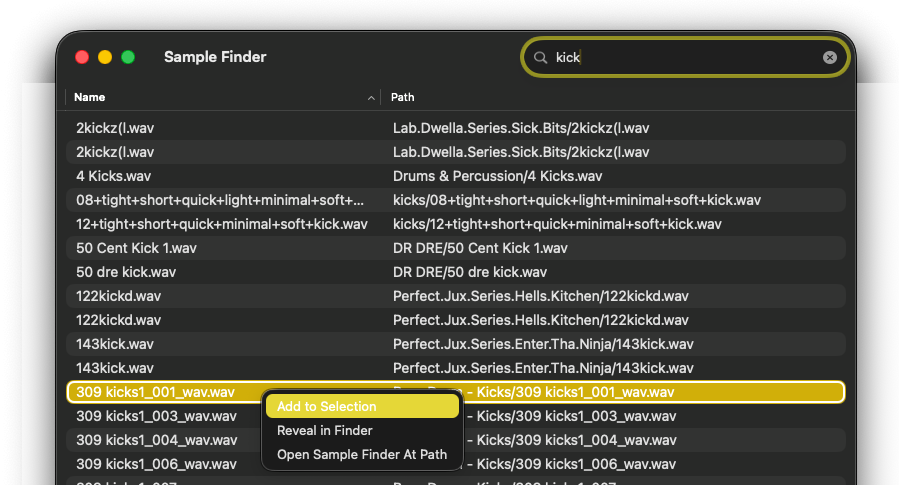This screenshot has width=899, height=485.
Task: Click the green zoom window button
Action: pos(128,58)
